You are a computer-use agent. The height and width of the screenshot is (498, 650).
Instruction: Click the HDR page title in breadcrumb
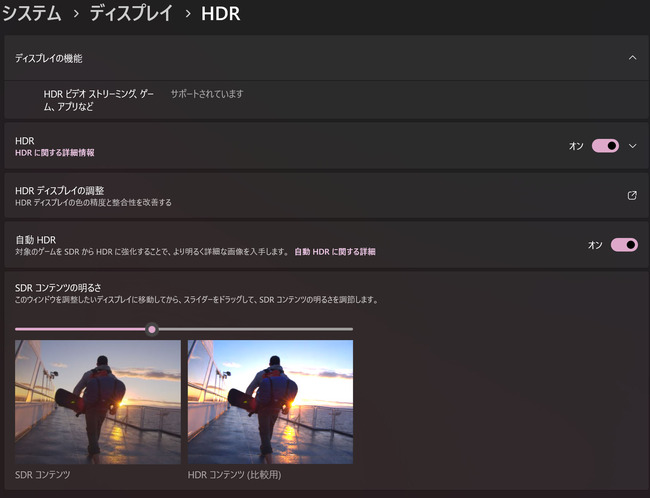221,14
